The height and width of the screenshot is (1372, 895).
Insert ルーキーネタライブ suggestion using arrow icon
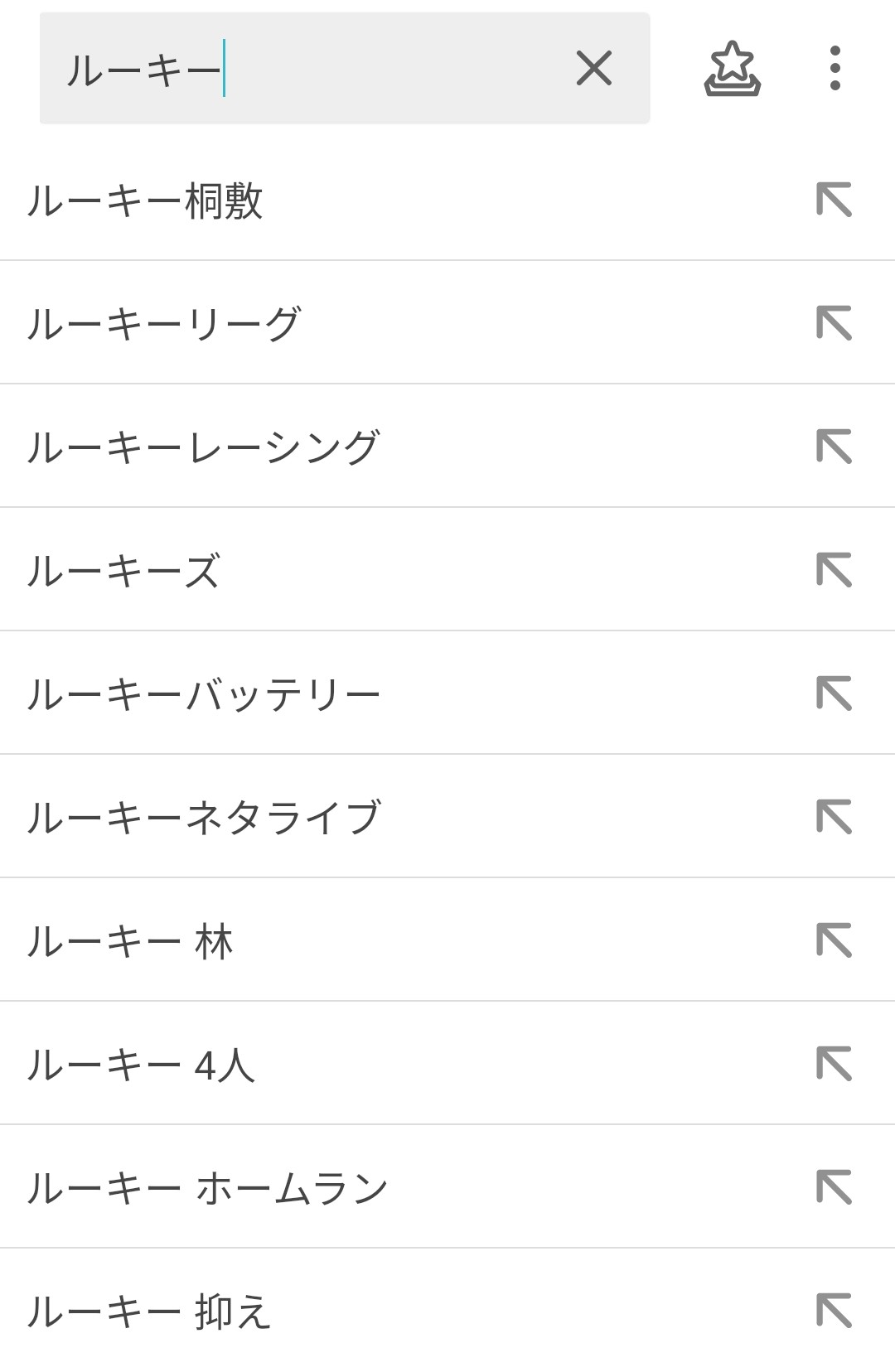(834, 817)
